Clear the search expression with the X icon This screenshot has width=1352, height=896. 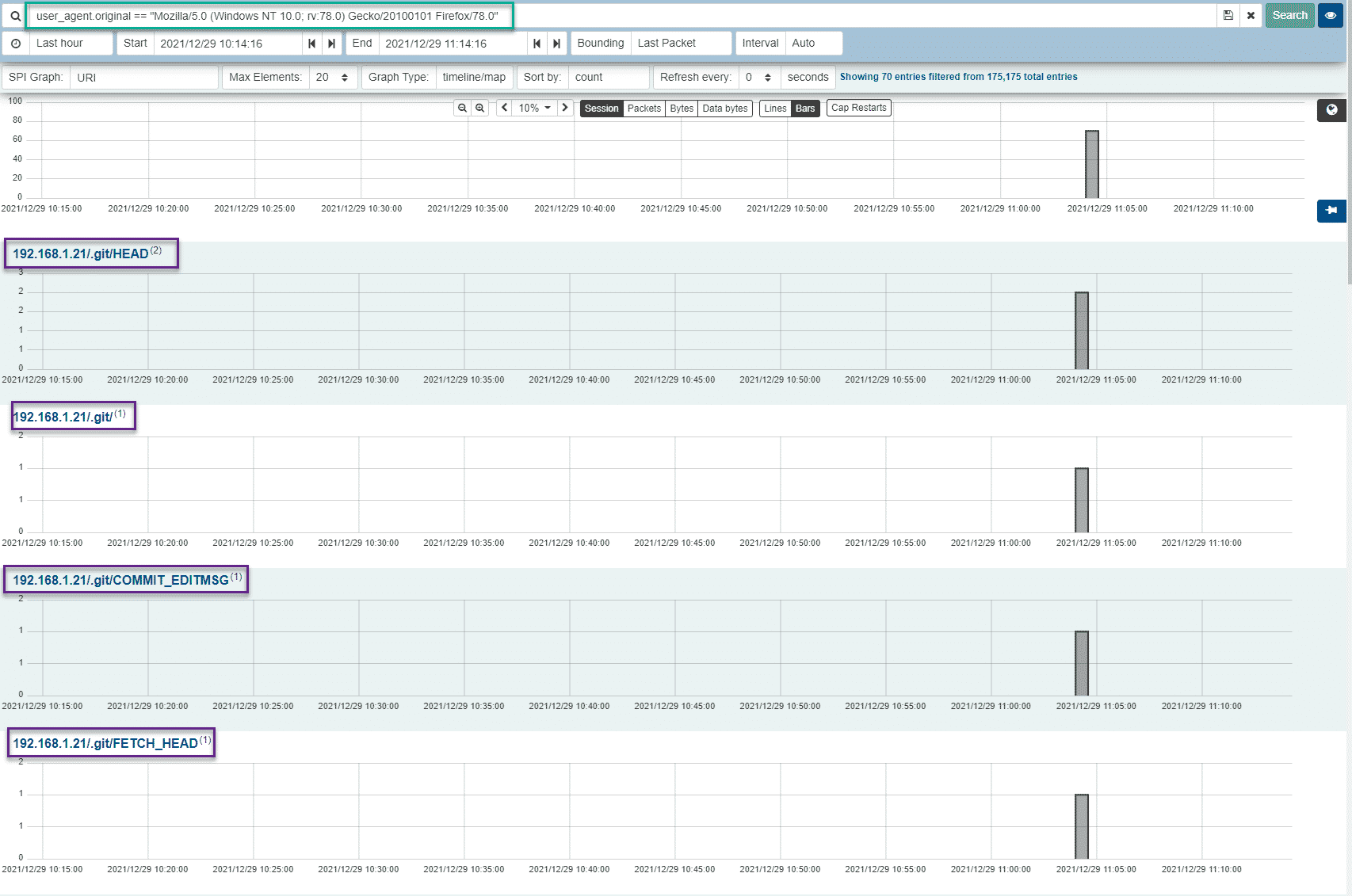1250,15
